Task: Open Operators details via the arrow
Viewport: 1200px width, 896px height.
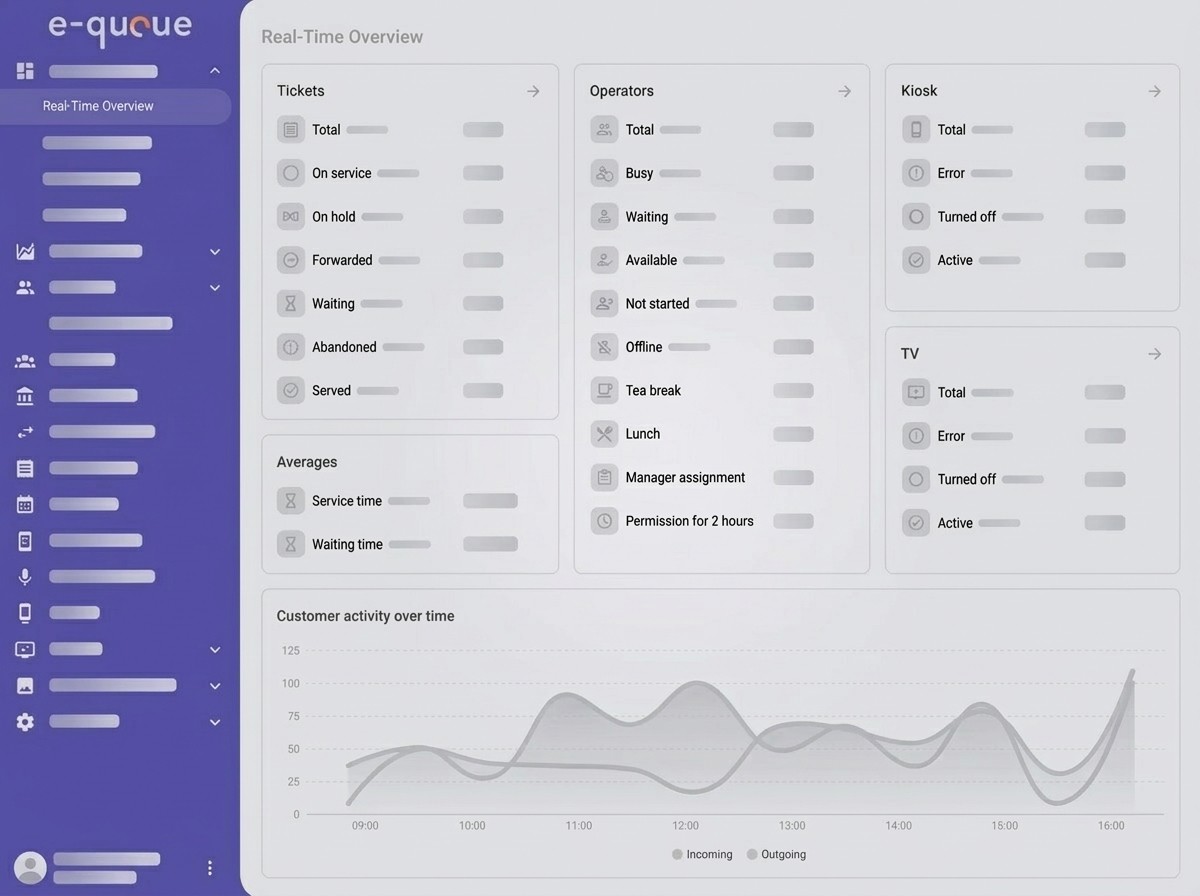Action: tap(844, 91)
